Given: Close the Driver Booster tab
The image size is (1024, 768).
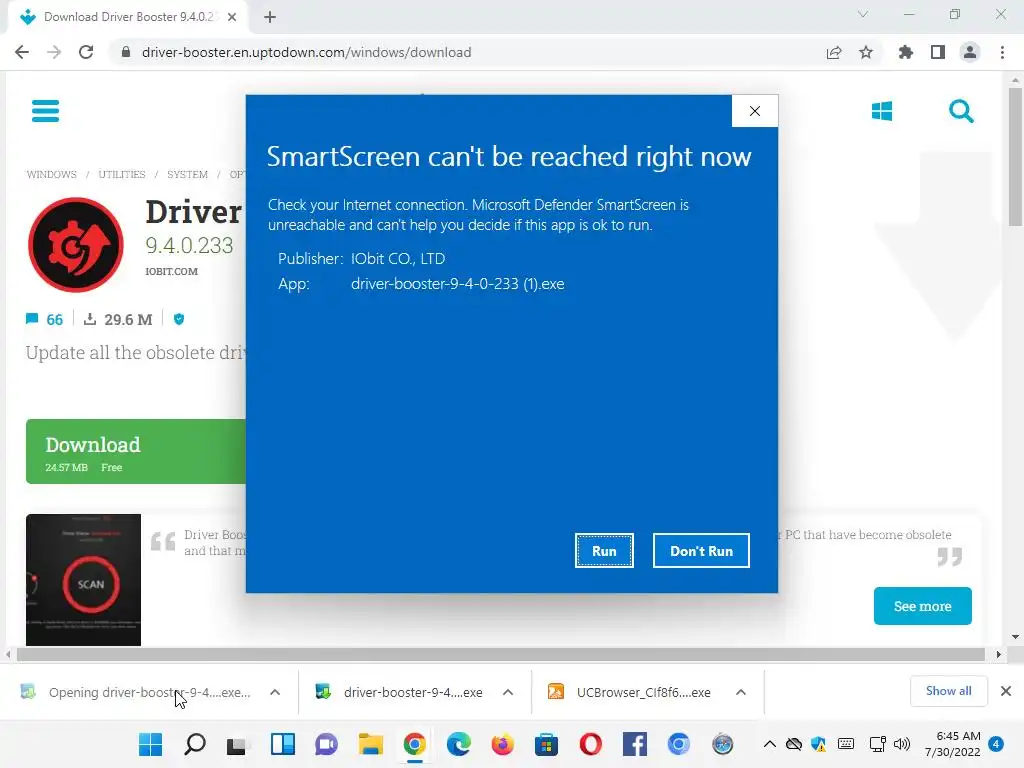Looking at the screenshot, I should pos(232,17).
